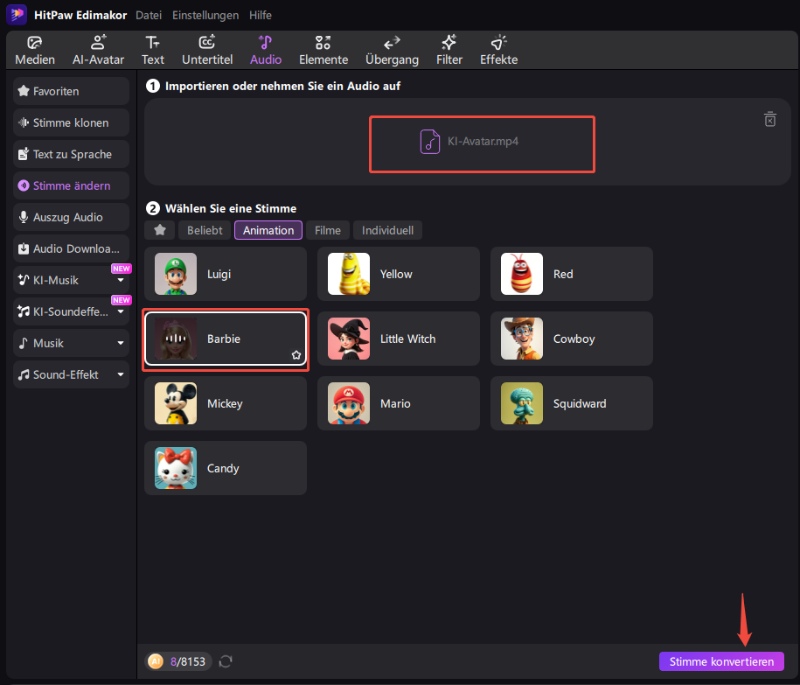
Task: Click the imported KI-Avatar.mp4 file
Action: point(482,142)
